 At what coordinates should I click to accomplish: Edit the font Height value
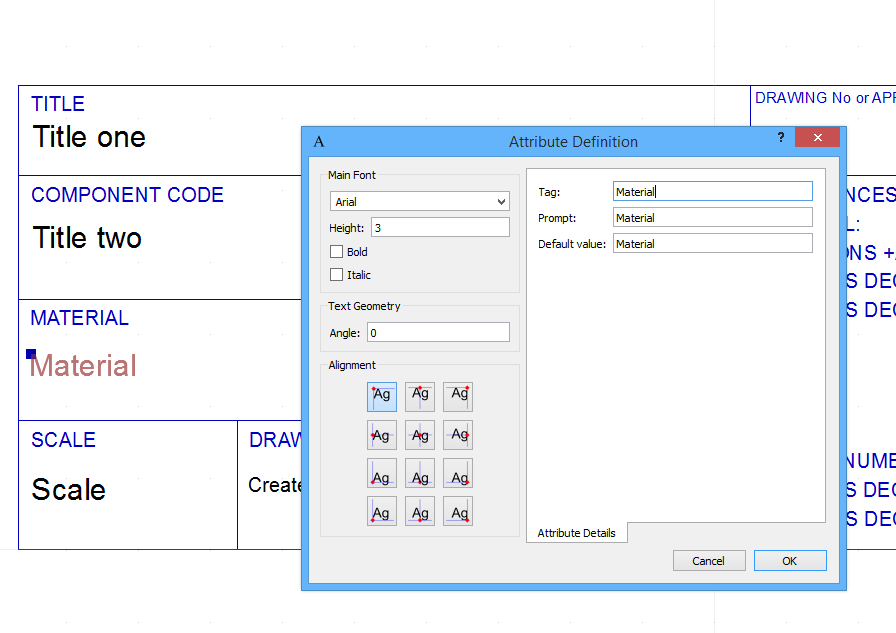click(440, 226)
